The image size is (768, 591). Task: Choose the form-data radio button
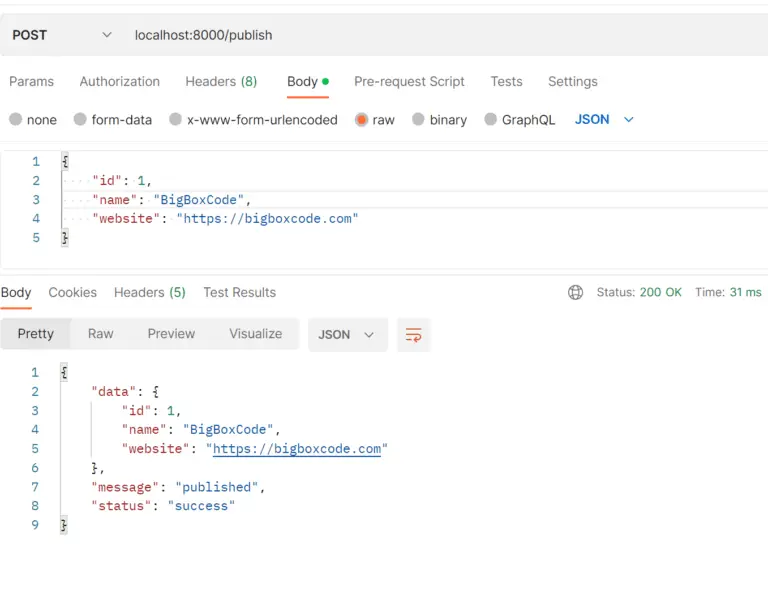(x=80, y=119)
